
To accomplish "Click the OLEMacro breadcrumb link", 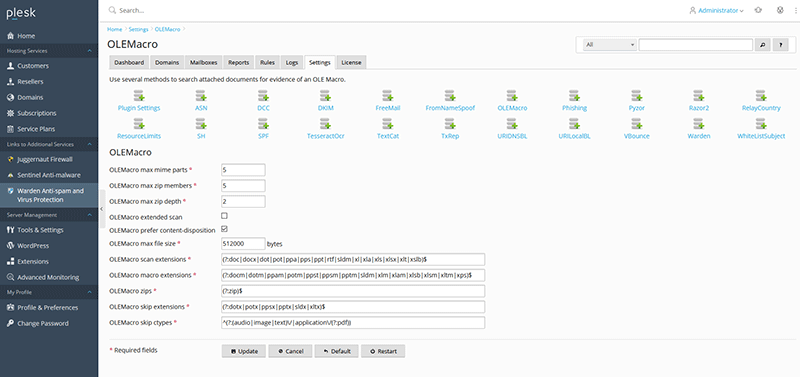I will coord(167,30).
